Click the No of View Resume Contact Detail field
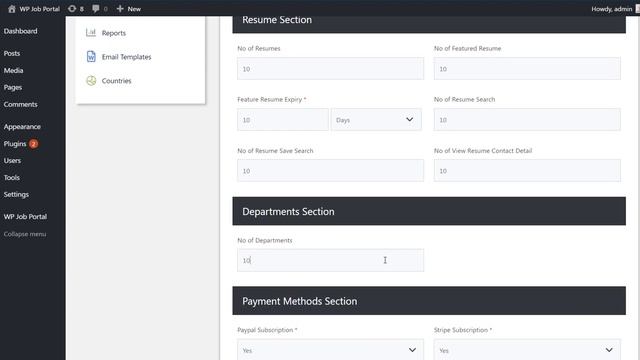Image resolution: width=640 pixels, height=360 pixels. point(527,171)
